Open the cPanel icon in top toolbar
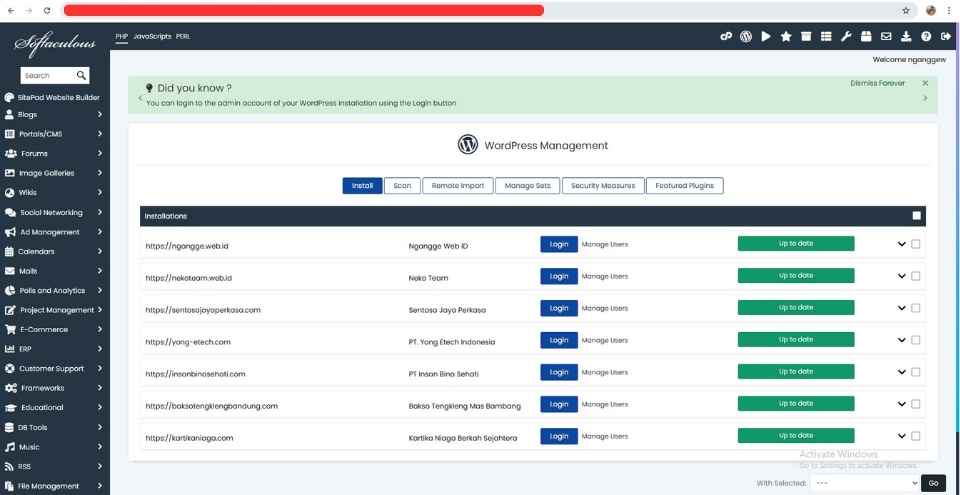 [x=726, y=37]
